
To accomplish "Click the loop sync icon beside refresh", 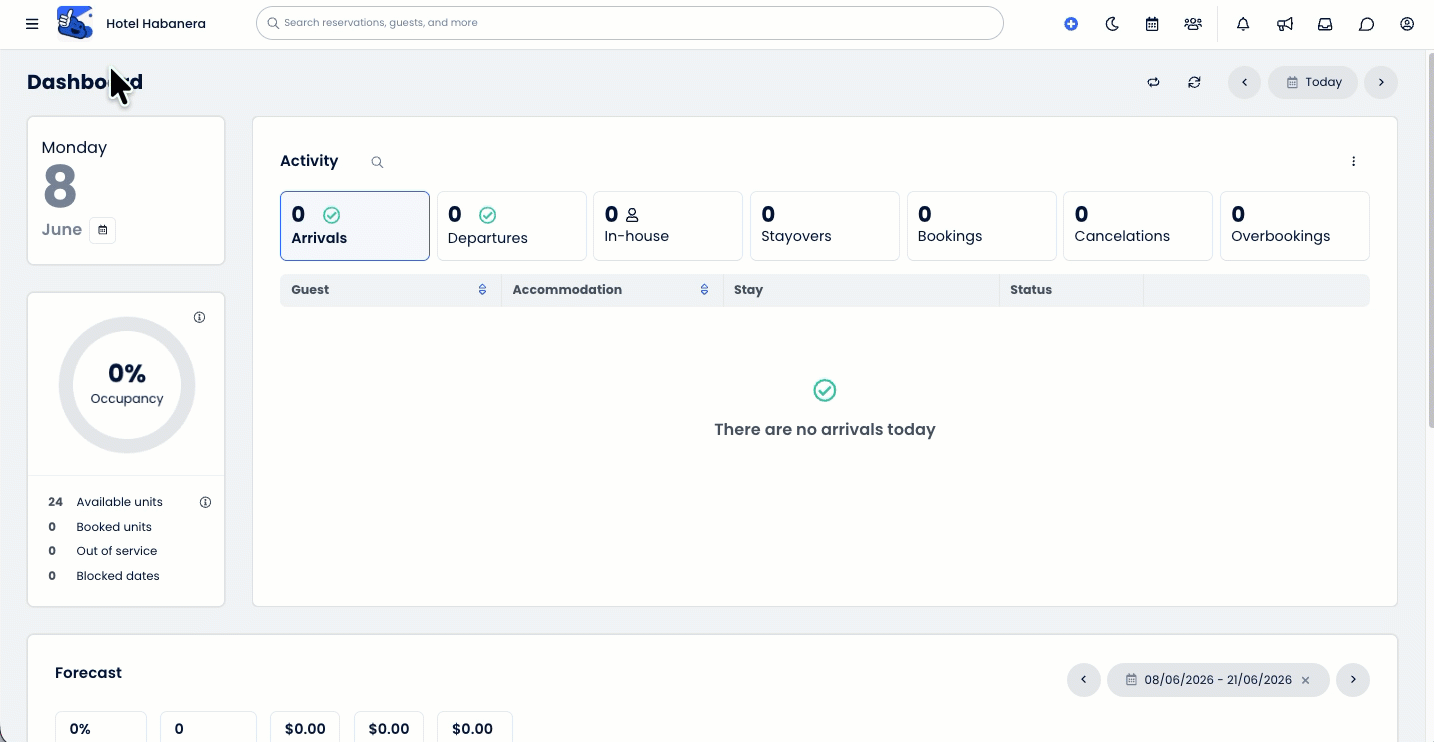I will [1153, 82].
